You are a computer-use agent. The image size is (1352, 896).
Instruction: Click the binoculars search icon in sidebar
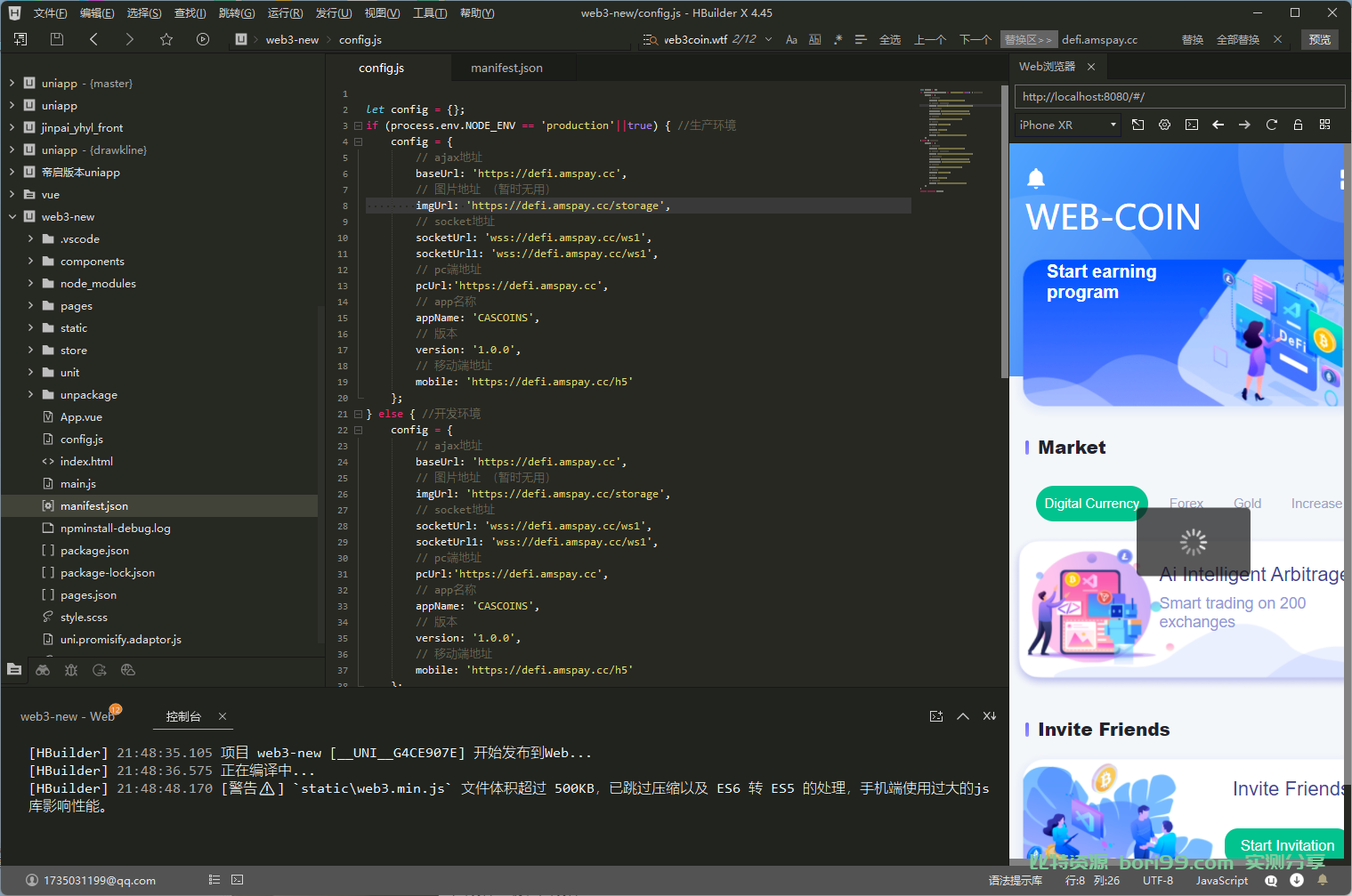tap(43, 670)
